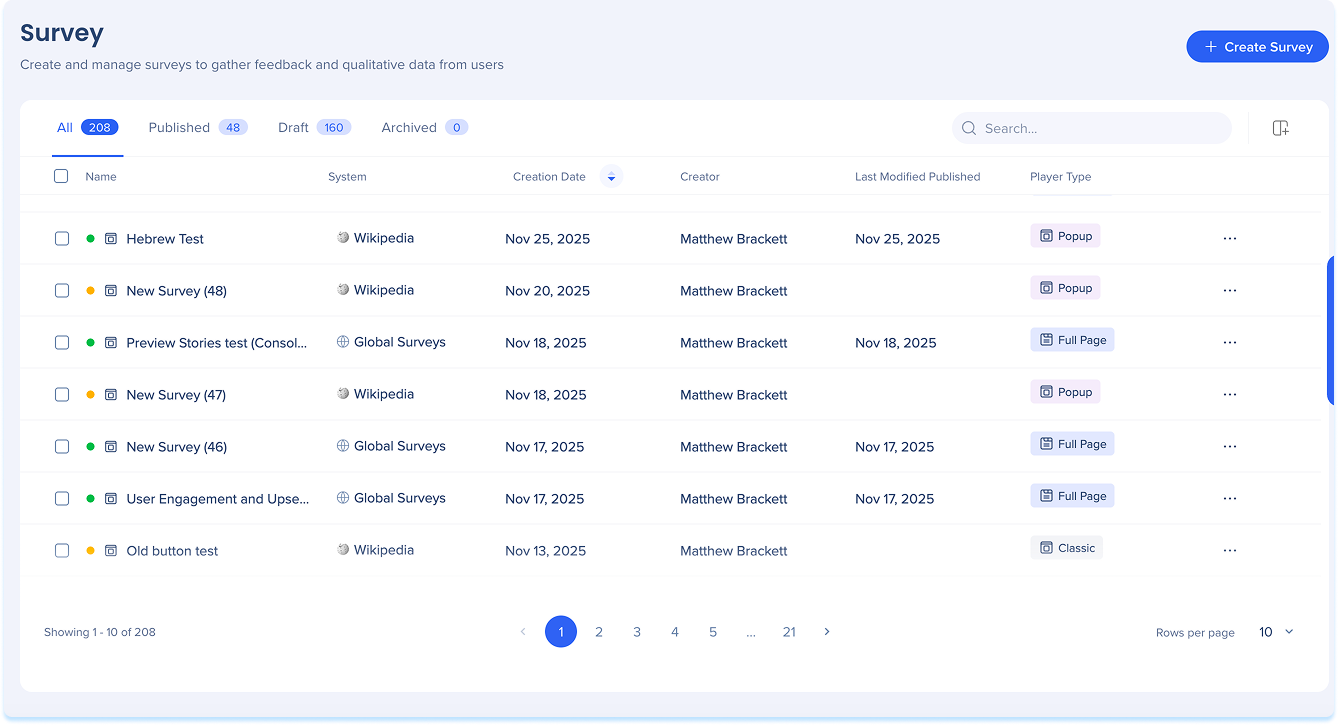The image size is (1338, 725).
Task: Click the blue vertical scrollbar handle
Action: (1332, 330)
